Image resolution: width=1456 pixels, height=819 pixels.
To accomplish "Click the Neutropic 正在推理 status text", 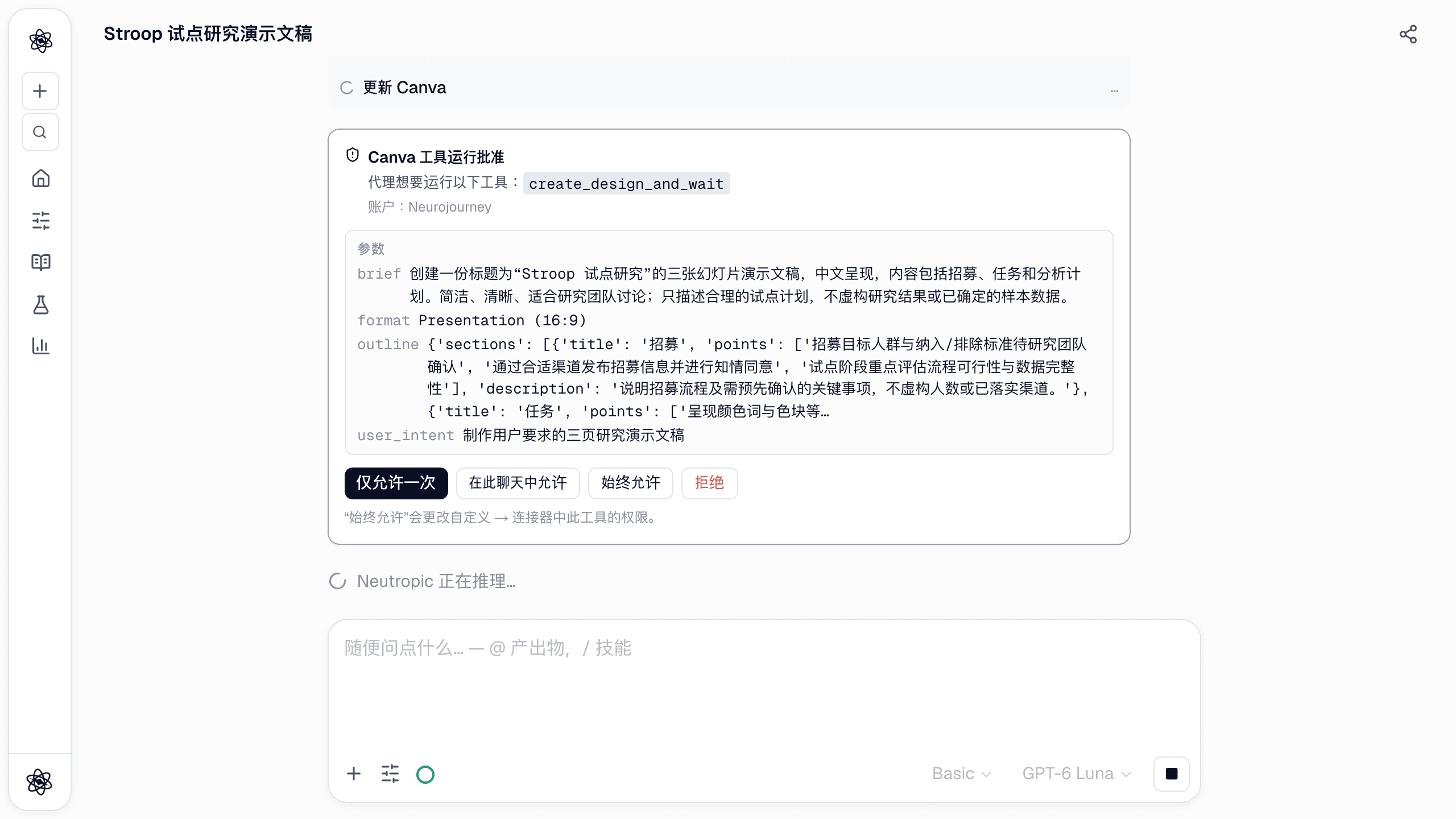I will (x=436, y=581).
